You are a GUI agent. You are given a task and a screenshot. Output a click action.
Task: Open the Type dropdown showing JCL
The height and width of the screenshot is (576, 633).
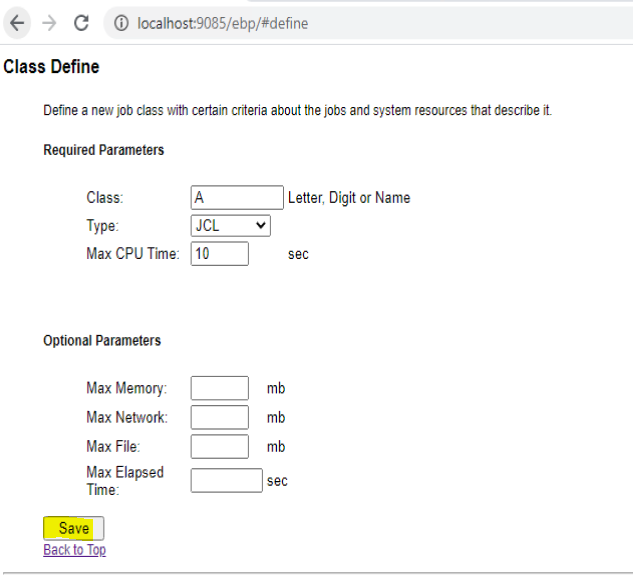pyautogui.click(x=231, y=226)
